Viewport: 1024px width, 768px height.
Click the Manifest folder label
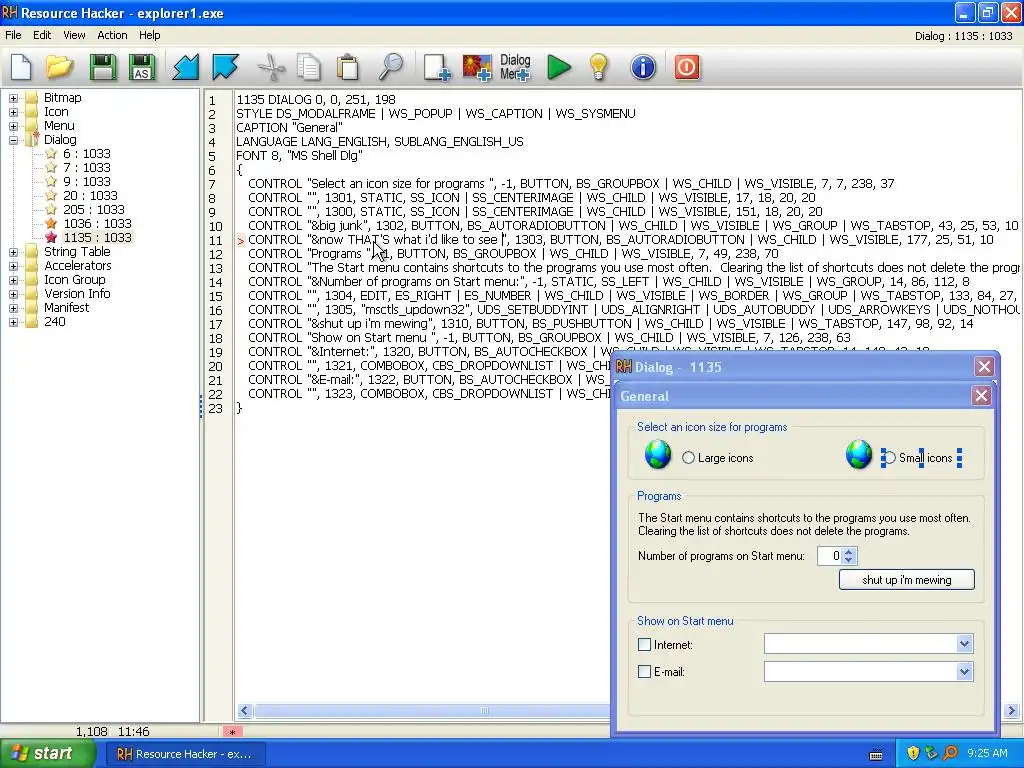[67, 308]
